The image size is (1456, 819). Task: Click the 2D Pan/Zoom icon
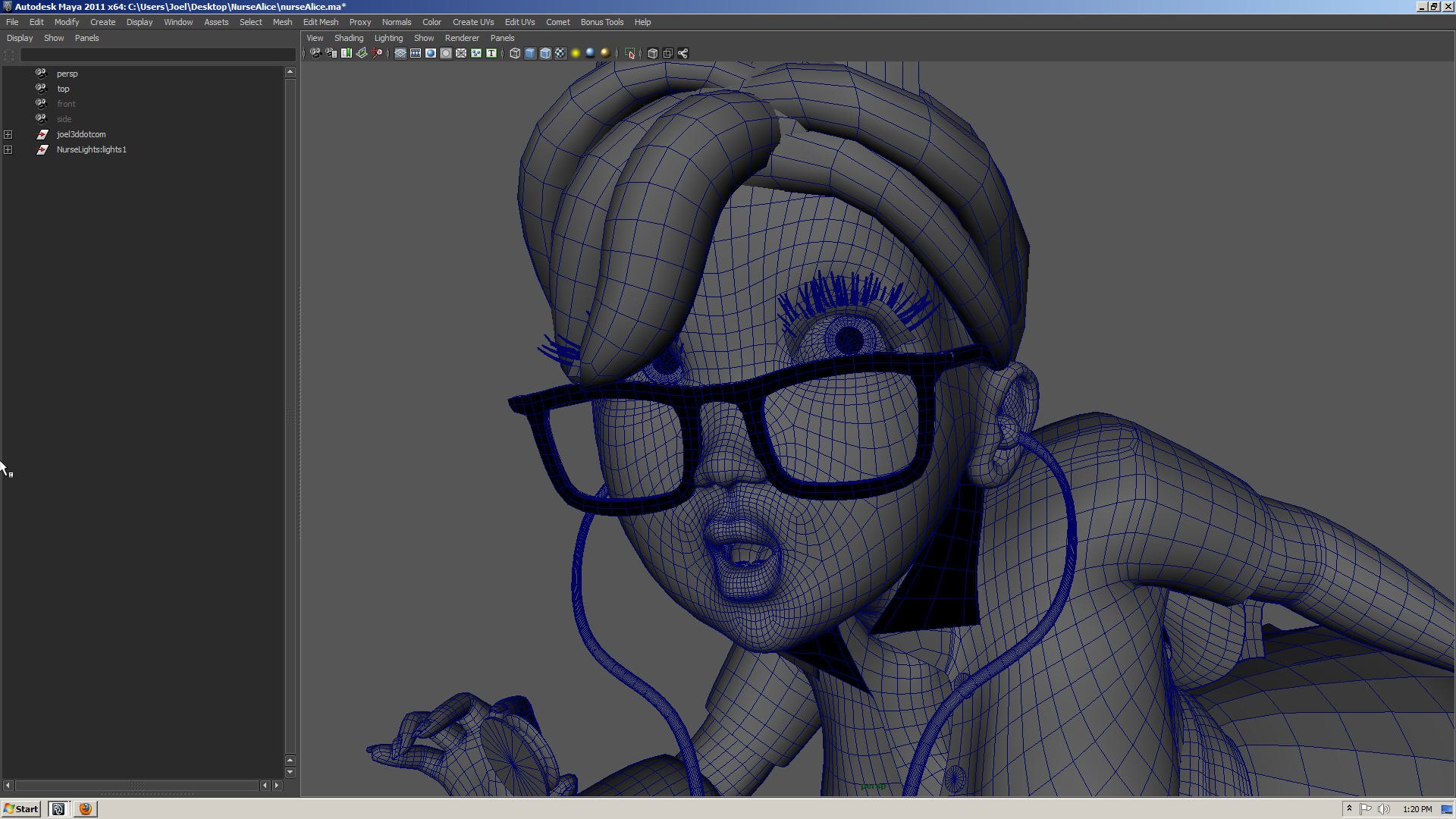(x=377, y=53)
